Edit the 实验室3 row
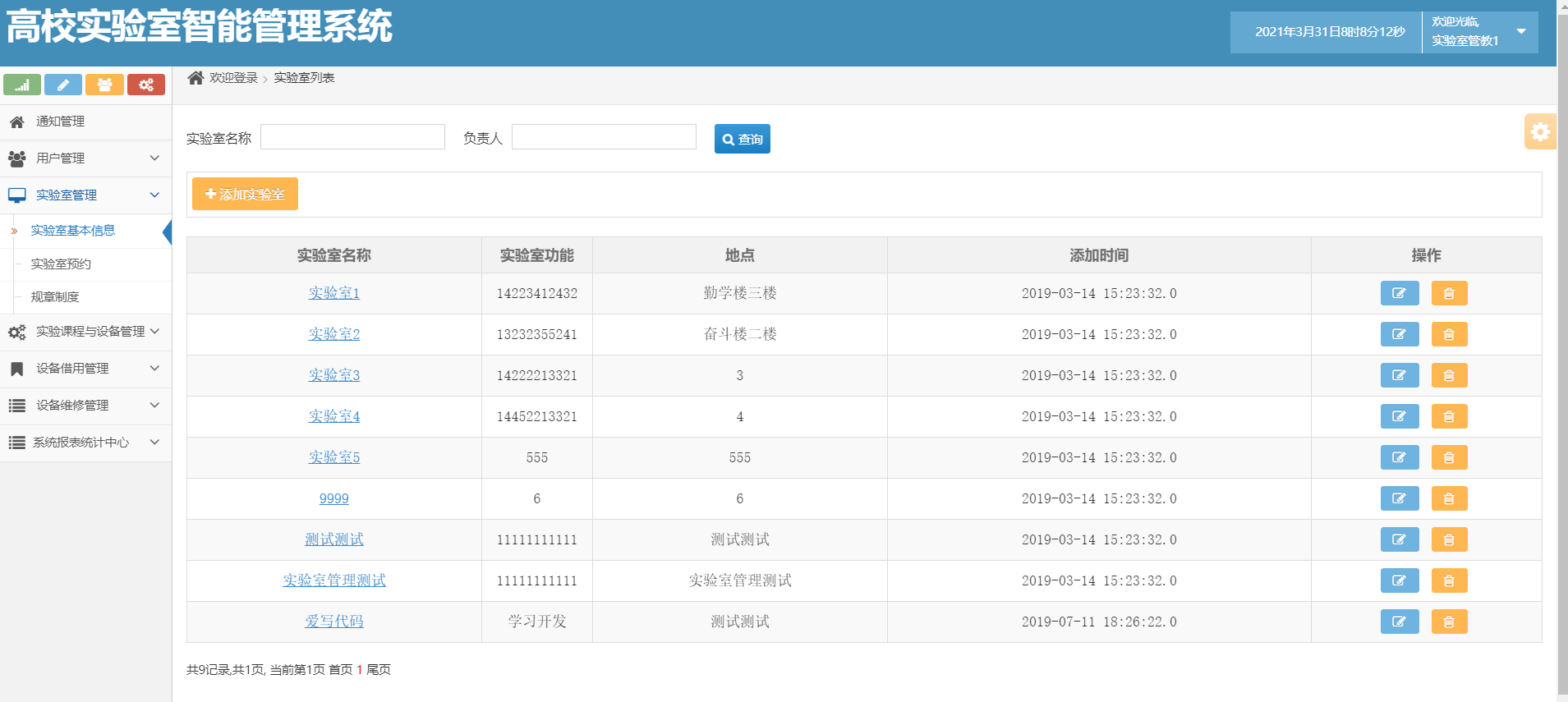 tap(1400, 375)
